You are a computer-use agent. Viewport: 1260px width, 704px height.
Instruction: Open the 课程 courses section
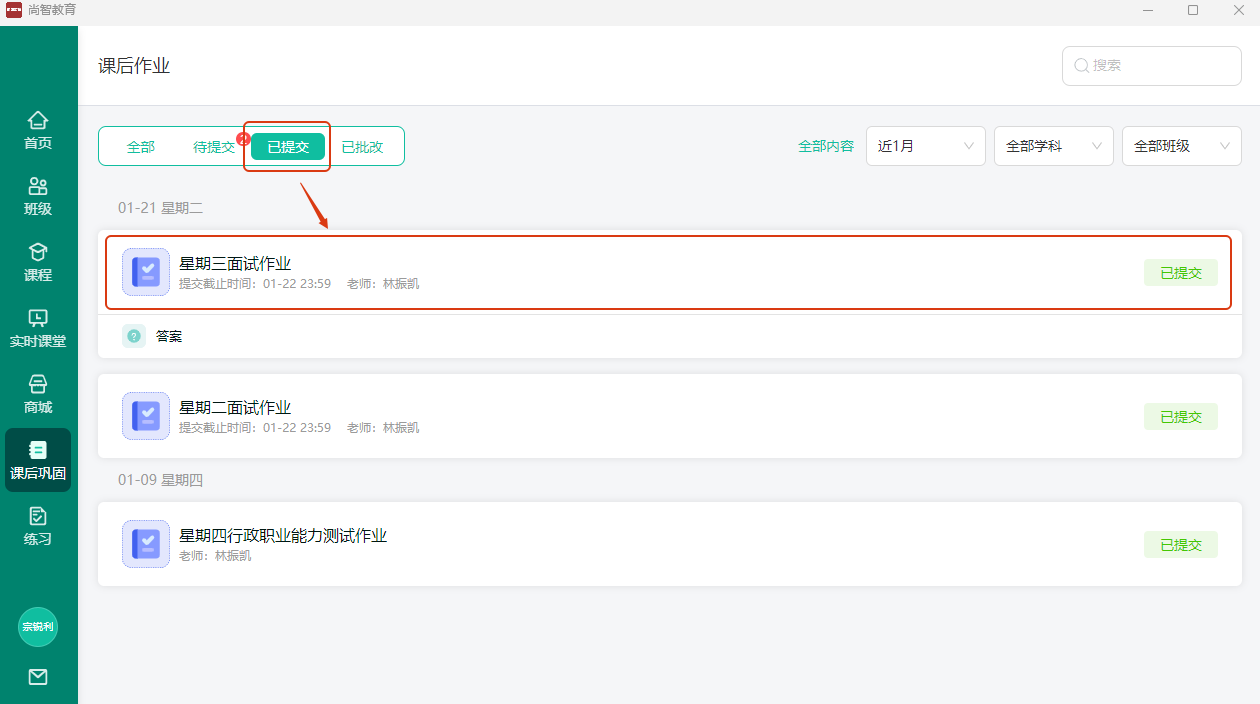pyautogui.click(x=38, y=263)
